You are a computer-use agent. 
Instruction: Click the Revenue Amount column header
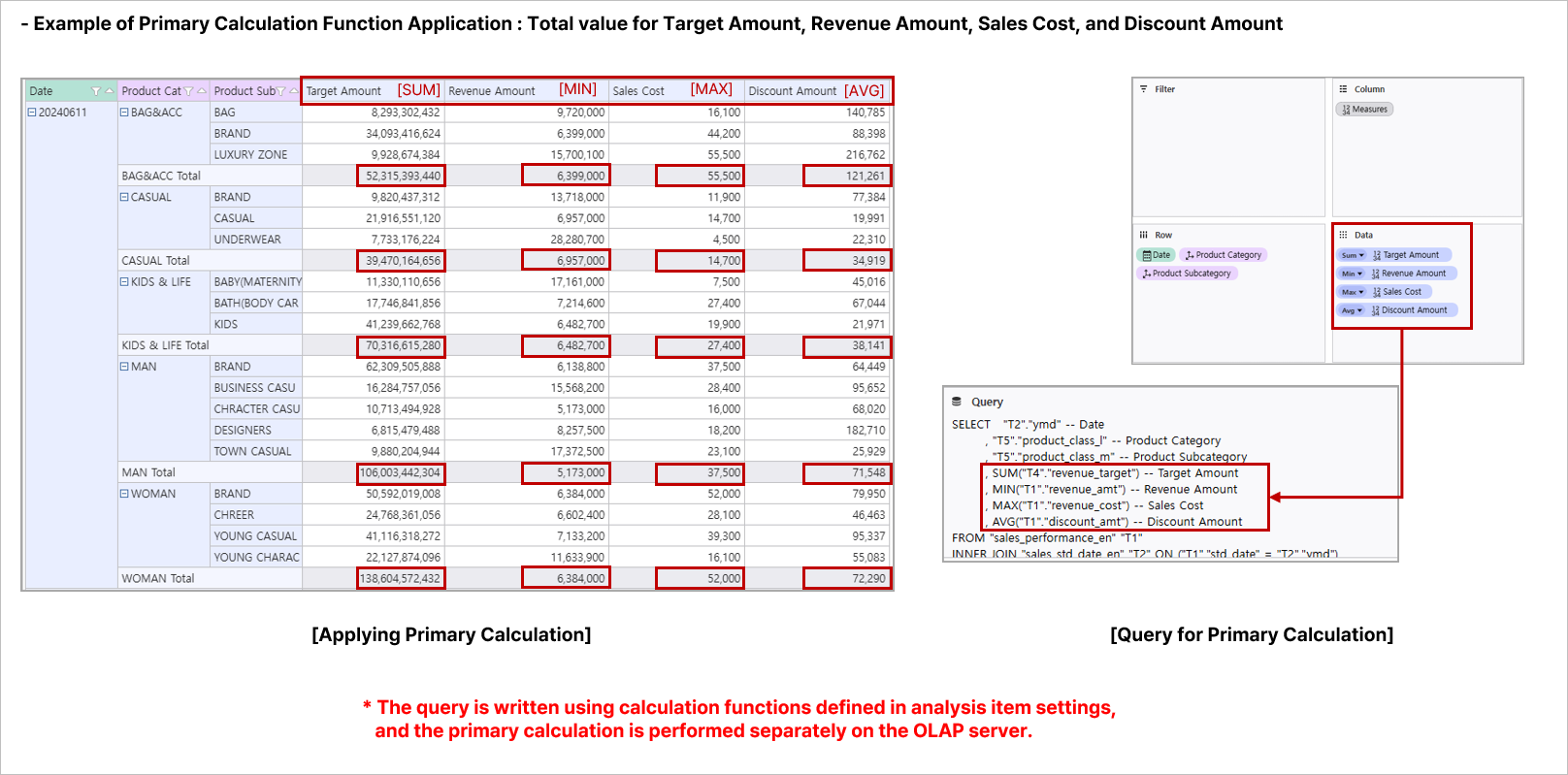click(x=525, y=91)
